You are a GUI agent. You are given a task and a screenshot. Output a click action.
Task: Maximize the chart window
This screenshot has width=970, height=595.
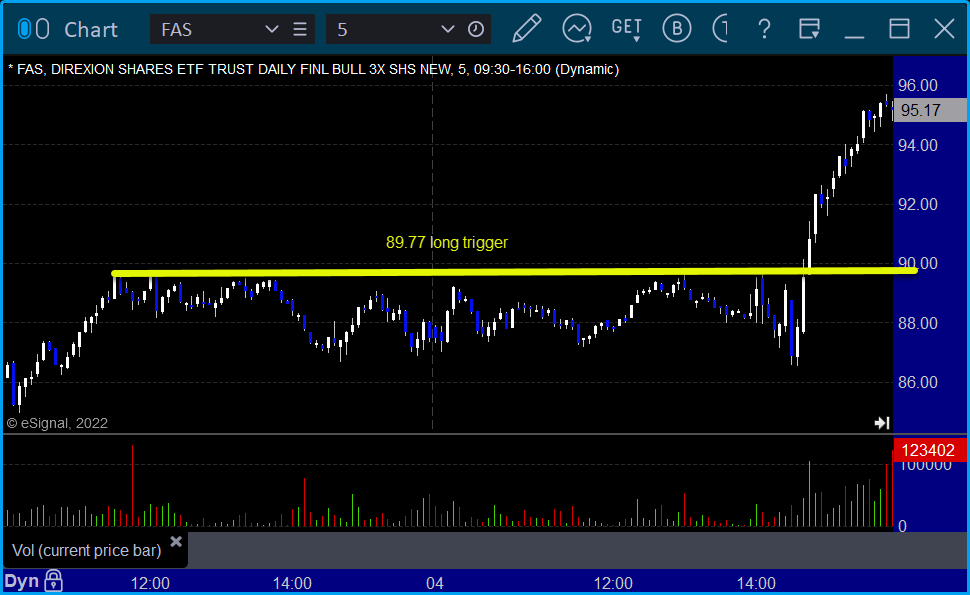899,28
